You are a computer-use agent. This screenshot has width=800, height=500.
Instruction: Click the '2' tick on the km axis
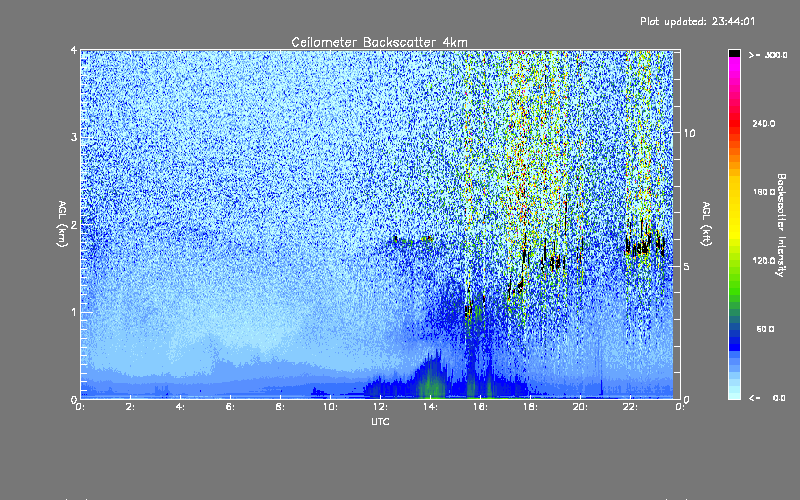[x=74, y=224]
